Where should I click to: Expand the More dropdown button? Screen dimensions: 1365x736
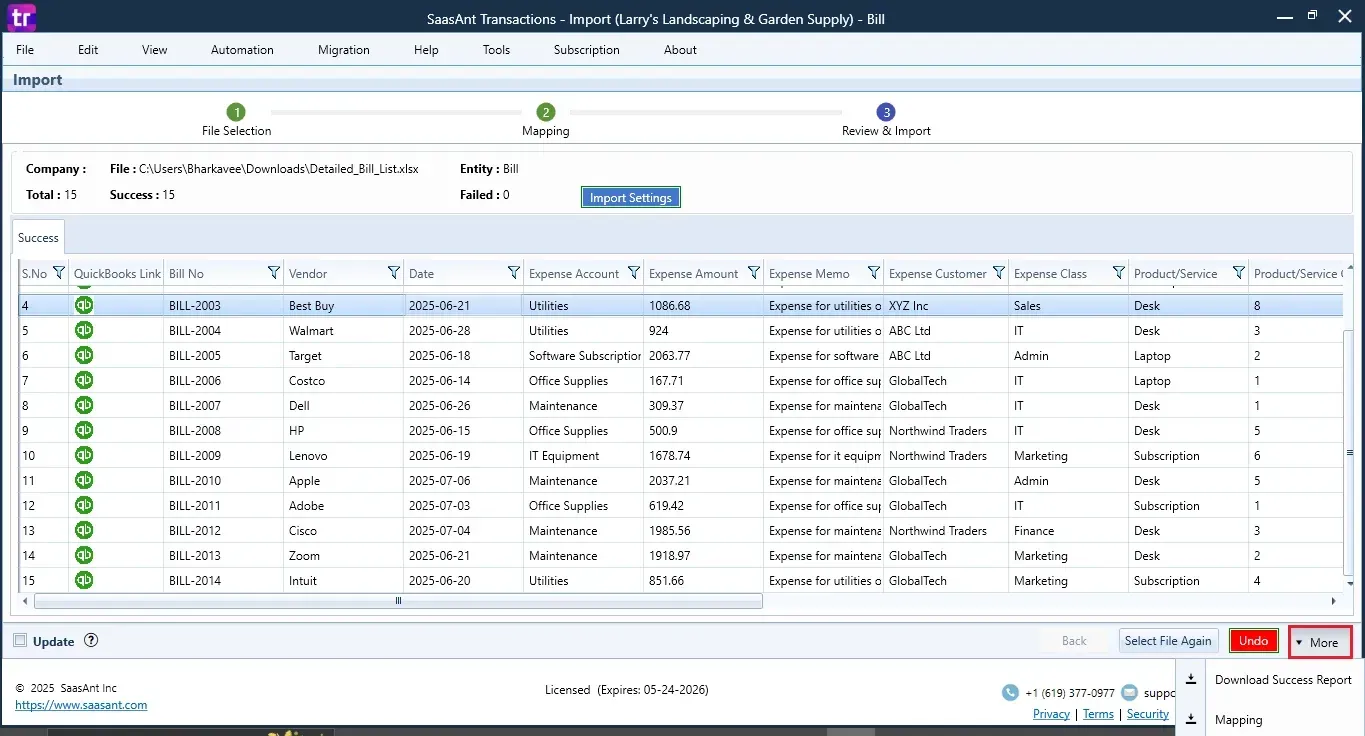click(1320, 642)
